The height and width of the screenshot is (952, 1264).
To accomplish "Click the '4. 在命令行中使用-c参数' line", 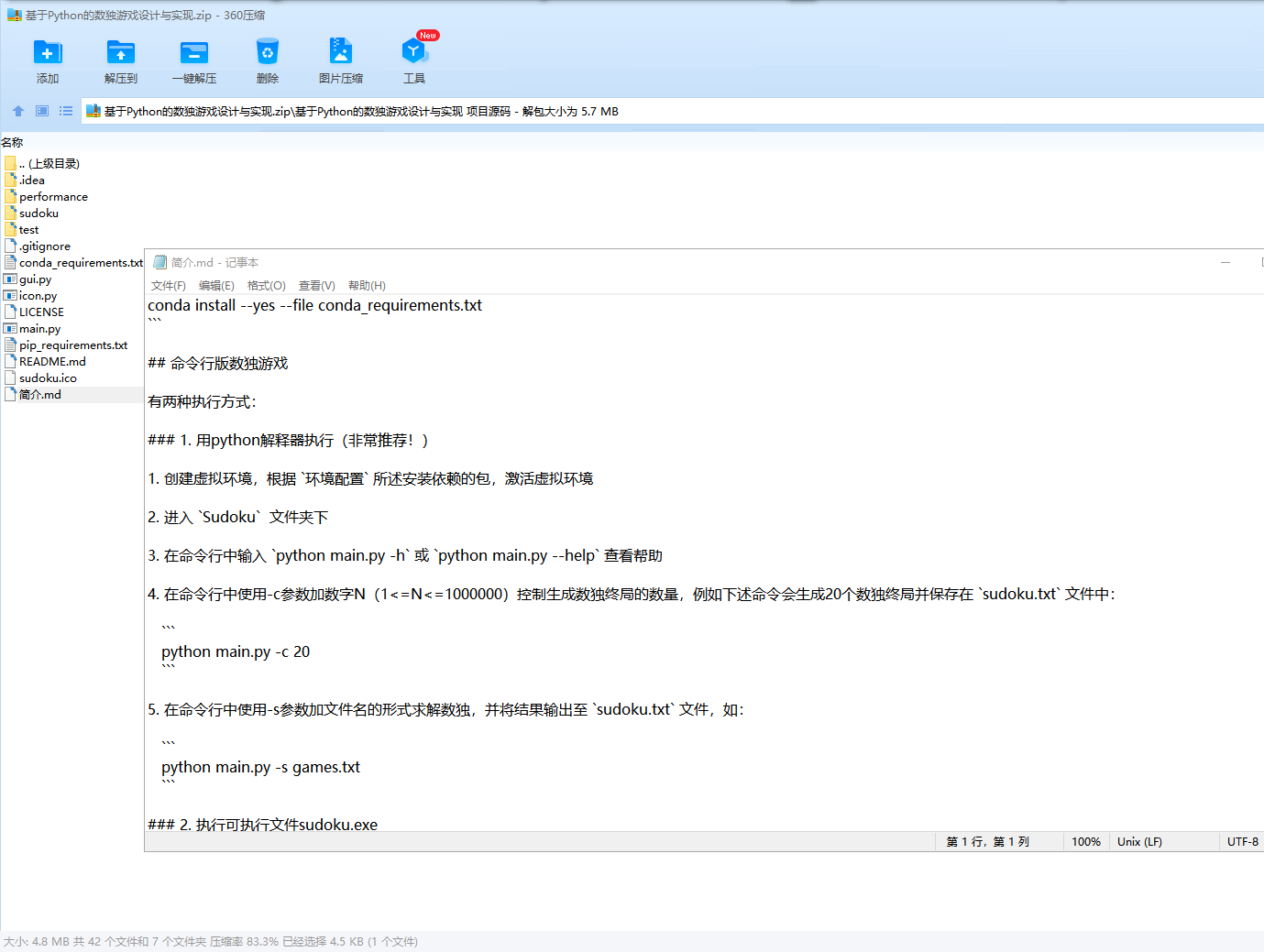I will [x=632, y=595].
